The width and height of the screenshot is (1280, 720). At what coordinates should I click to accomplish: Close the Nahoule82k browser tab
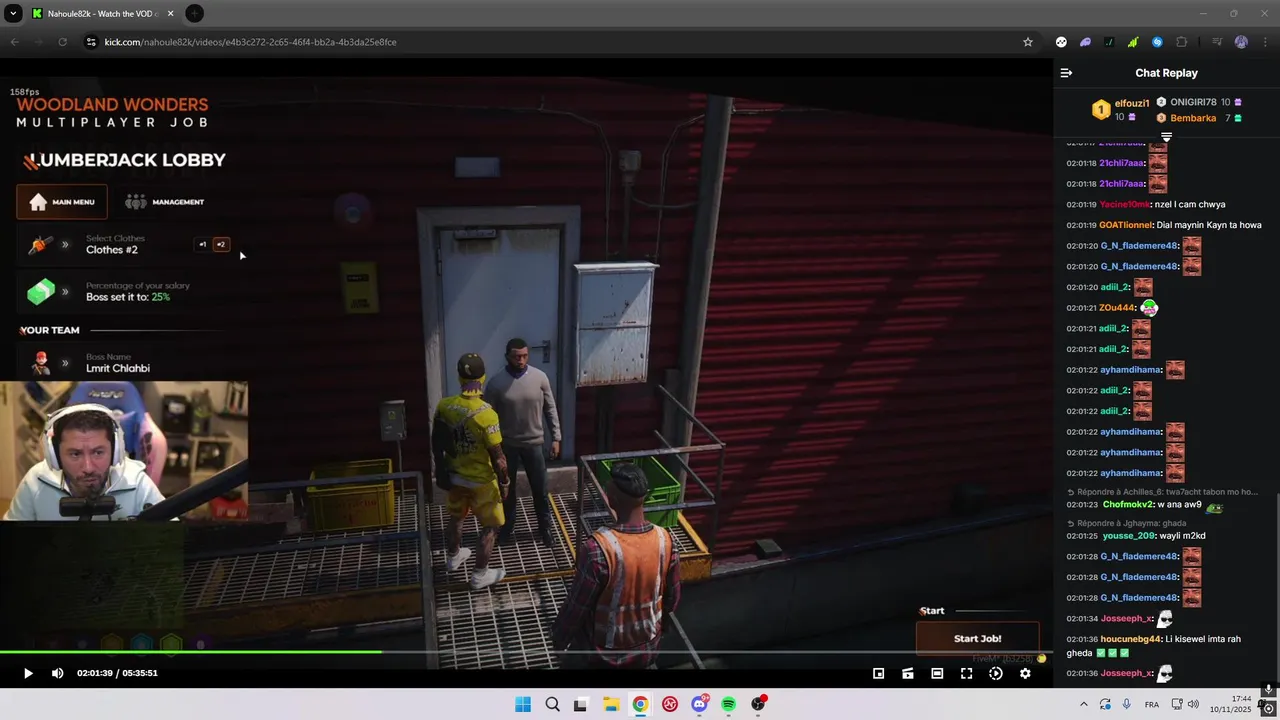(170, 13)
